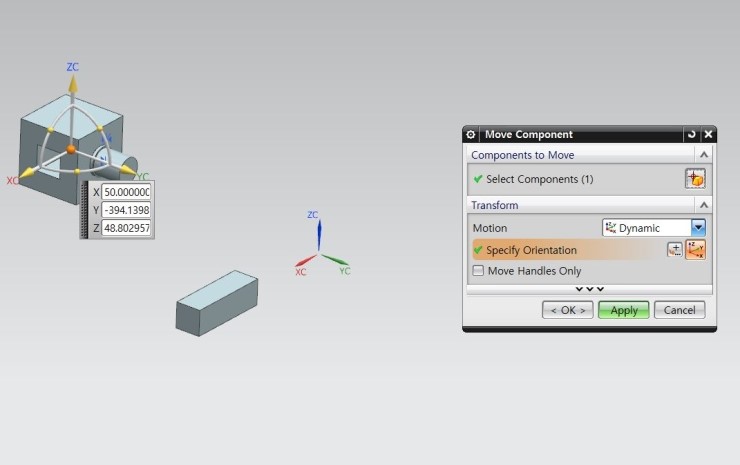Click the orange CSYS manipulator icon
Image resolution: width=740 pixels, height=465 pixels.
(696, 250)
